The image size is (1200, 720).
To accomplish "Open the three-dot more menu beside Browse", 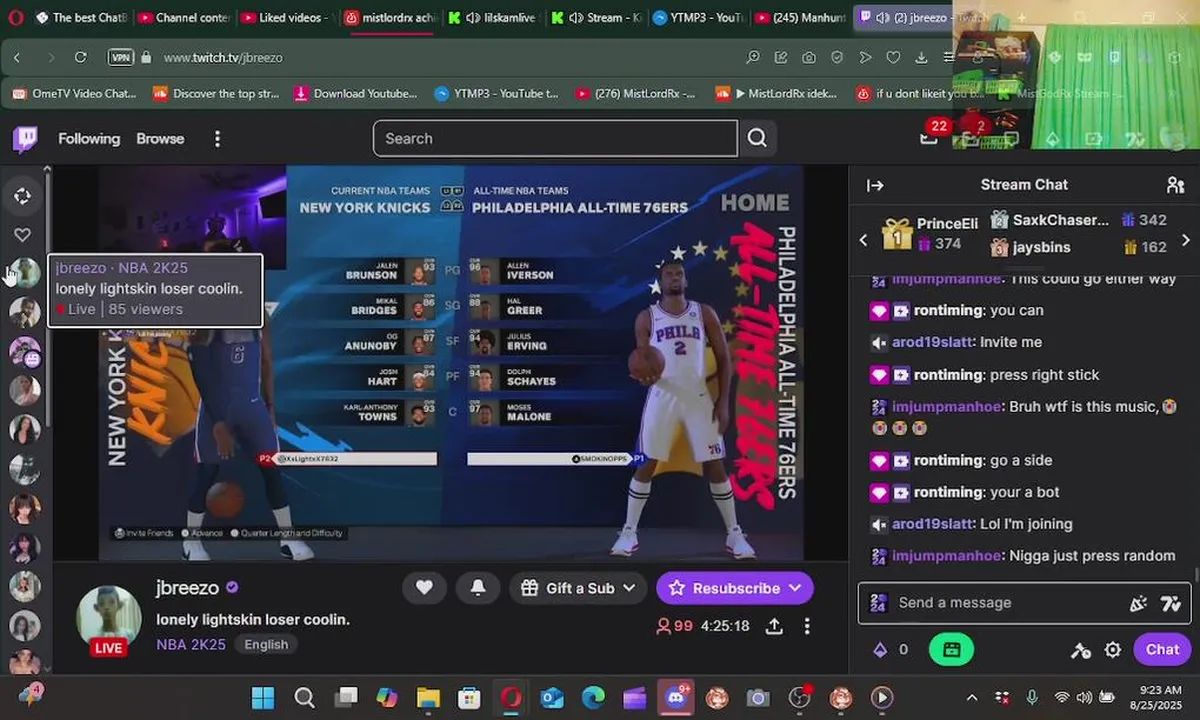I will [x=217, y=139].
